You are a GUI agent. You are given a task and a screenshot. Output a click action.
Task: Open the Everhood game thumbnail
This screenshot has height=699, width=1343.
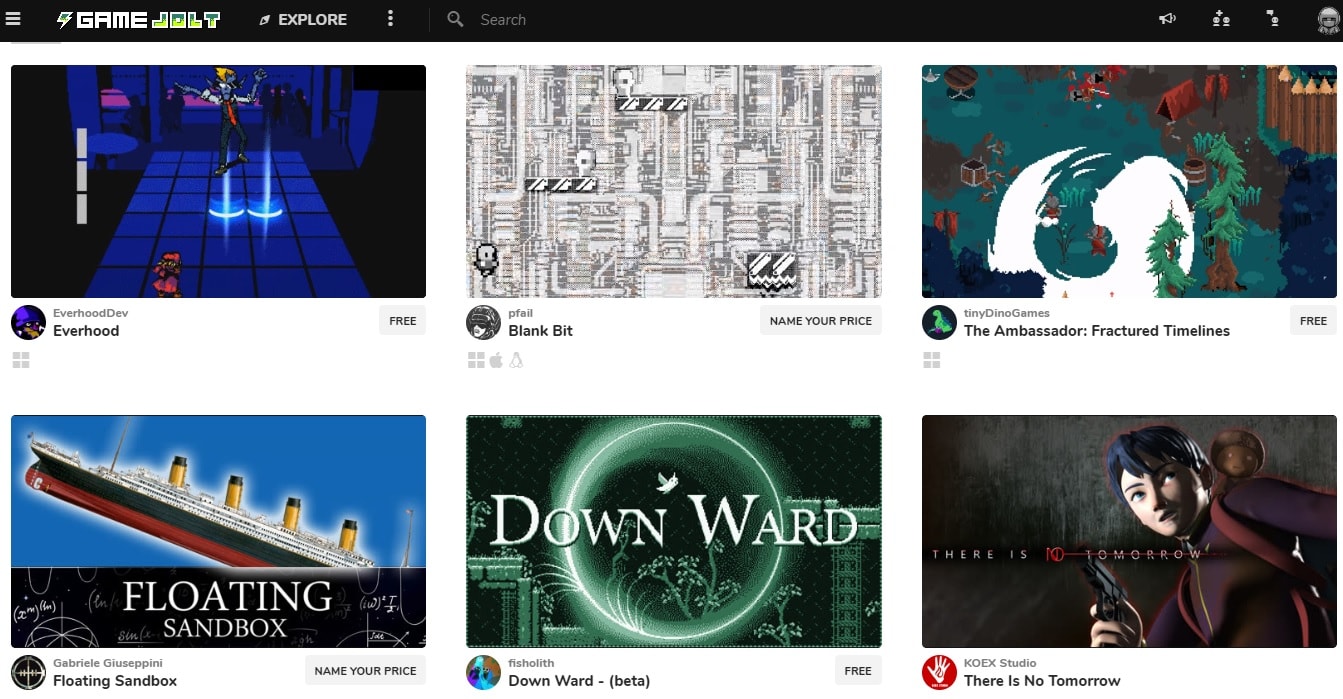[x=218, y=181]
